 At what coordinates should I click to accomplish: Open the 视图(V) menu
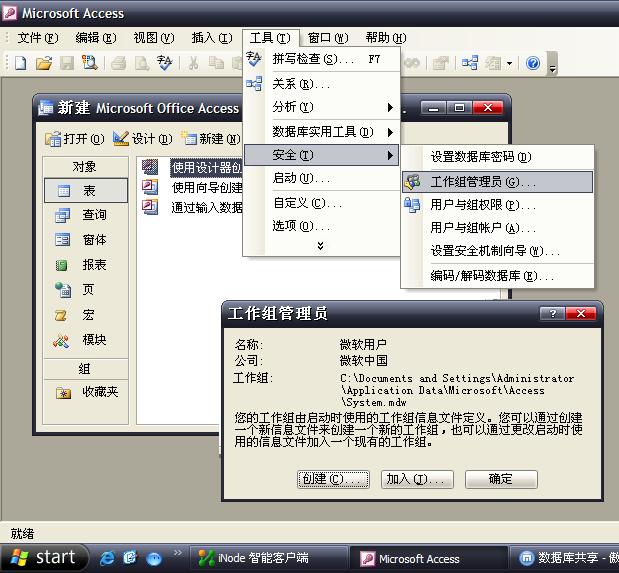pos(154,38)
